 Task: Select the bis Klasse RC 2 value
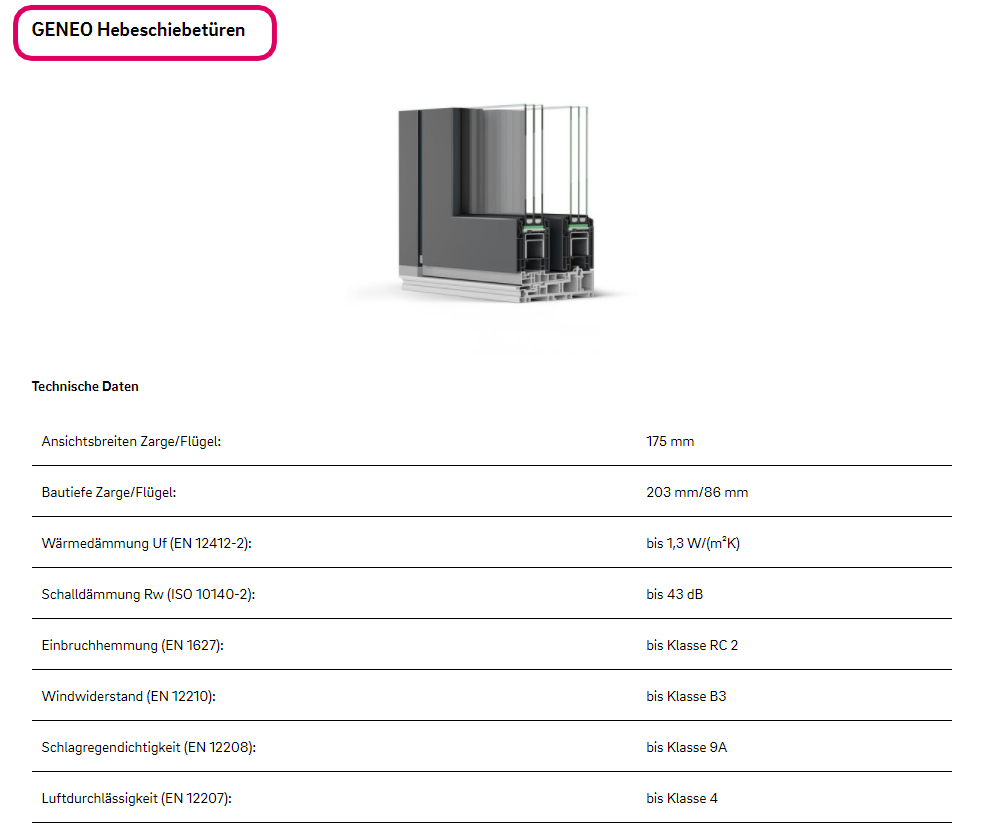(x=692, y=645)
